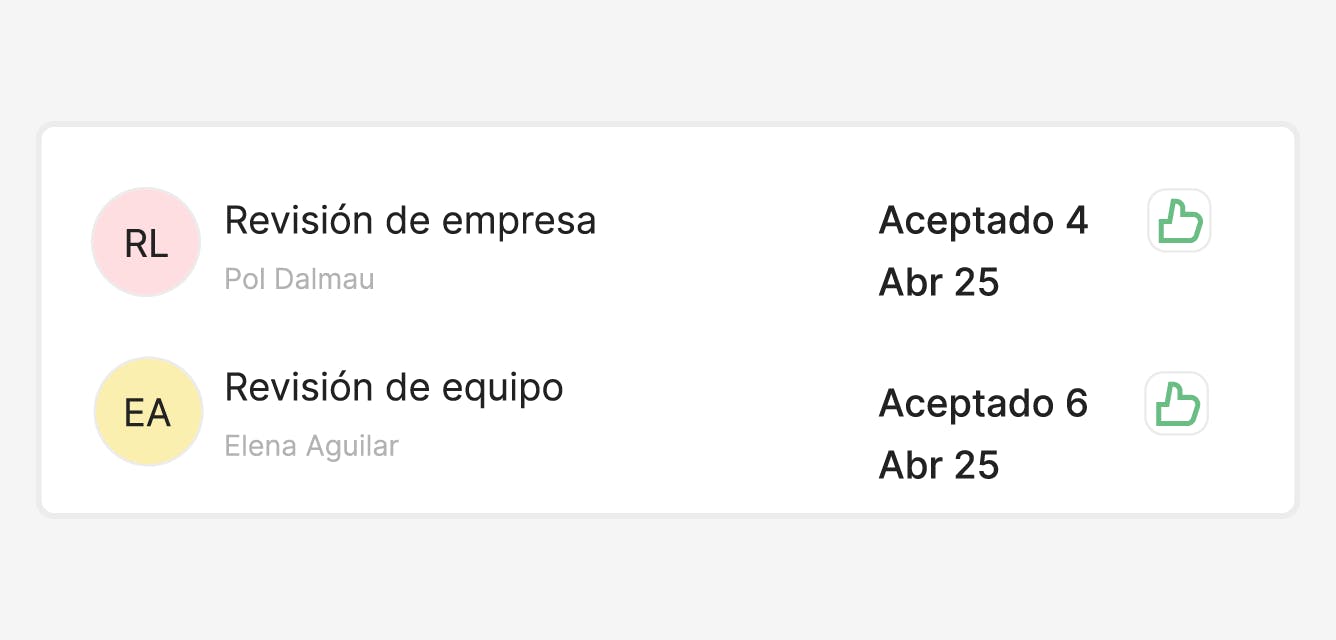Open the RL pink avatar
Screen dimensions: 1336x640
click(146, 242)
